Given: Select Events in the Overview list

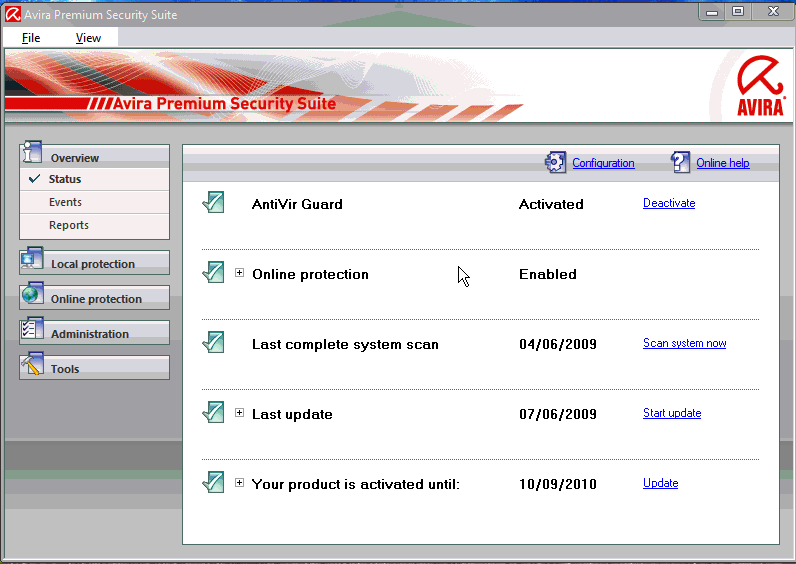Looking at the screenshot, I should pos(65,202).
